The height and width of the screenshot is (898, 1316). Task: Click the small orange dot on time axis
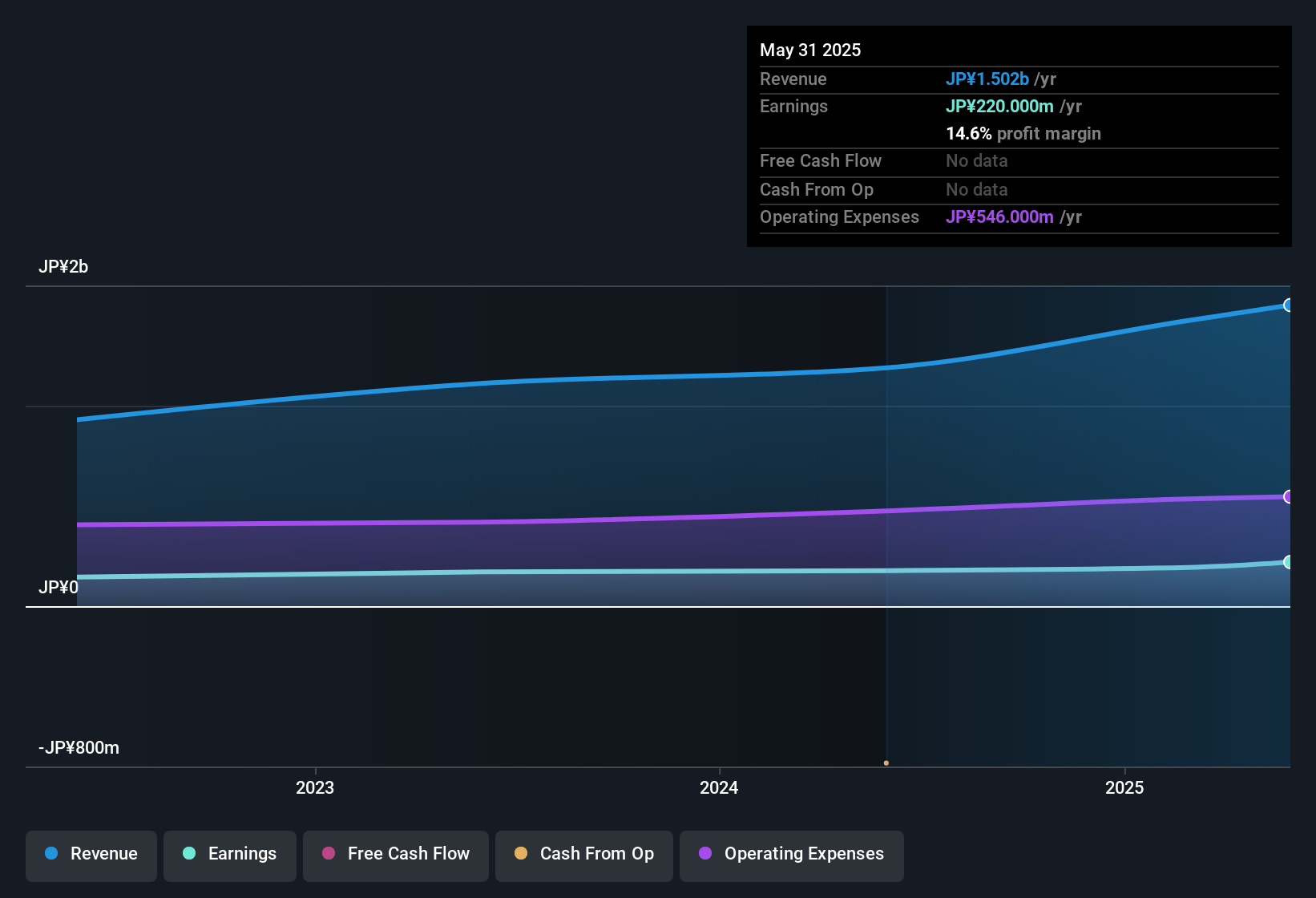[886, 762]
